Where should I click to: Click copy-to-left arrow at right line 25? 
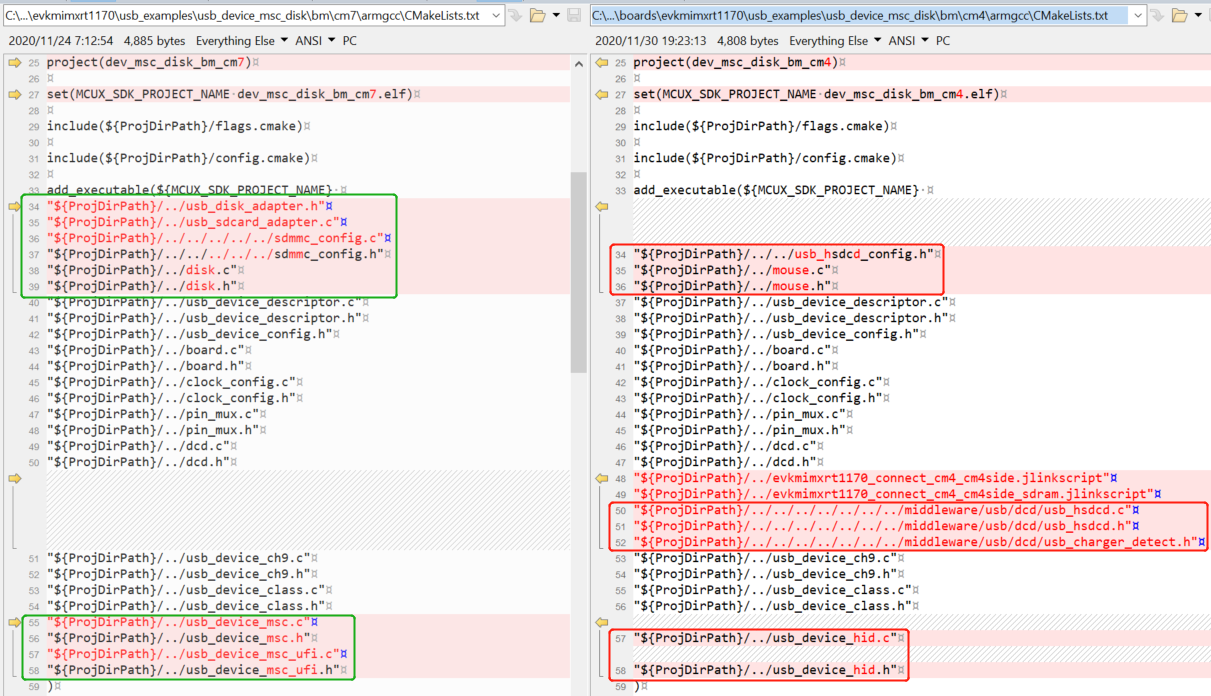[602, 63]
